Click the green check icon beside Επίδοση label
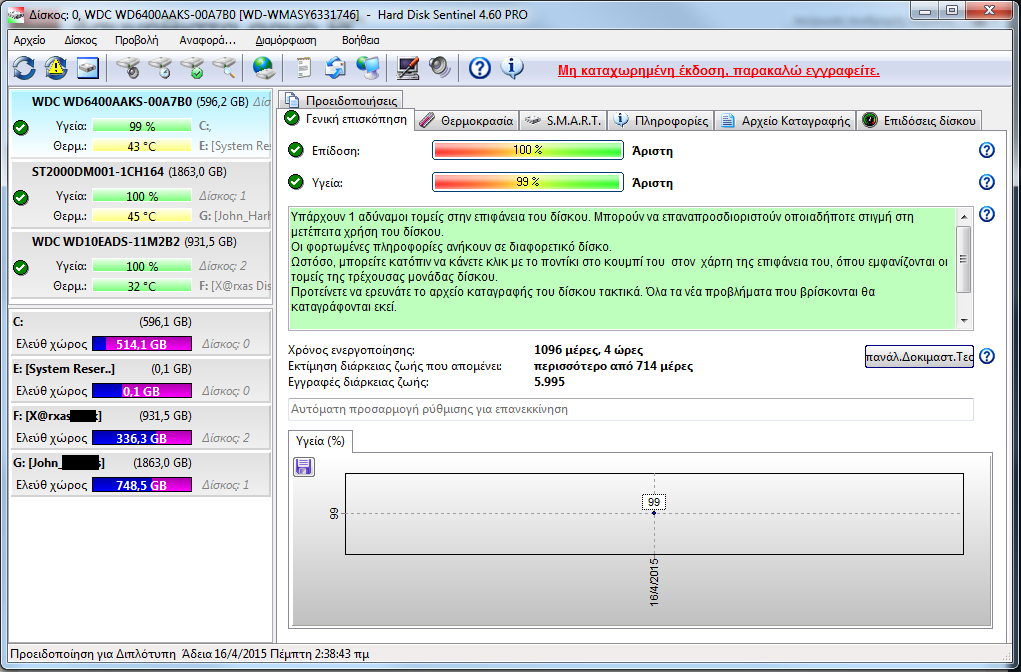The height and width of the screenshot is (672, 1021). point(296,150)
